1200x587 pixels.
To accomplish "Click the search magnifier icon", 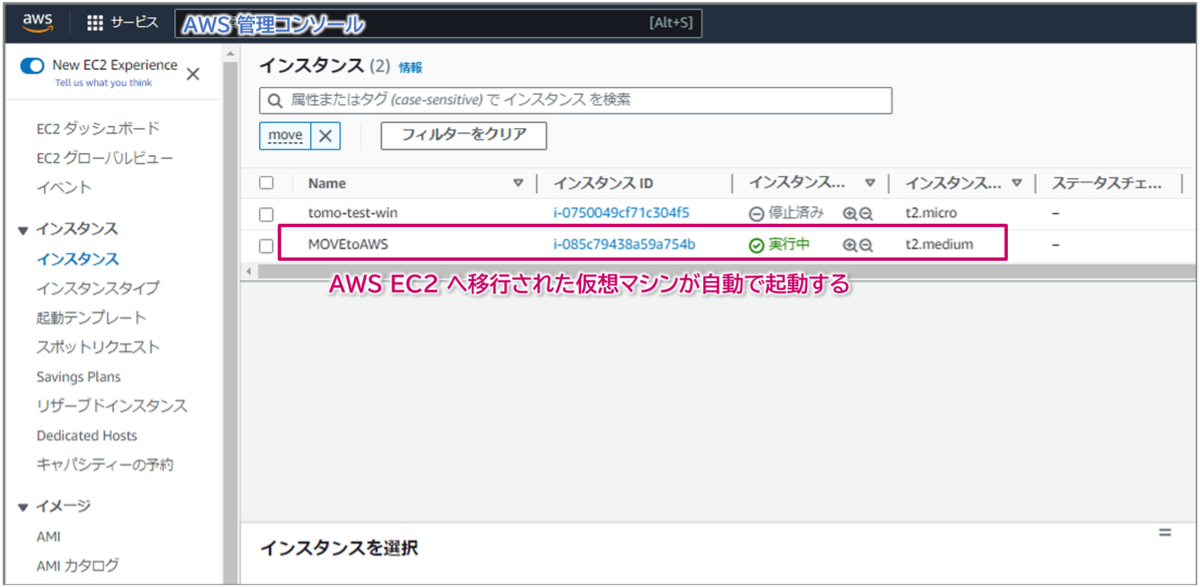I will (x=274, y=101).
